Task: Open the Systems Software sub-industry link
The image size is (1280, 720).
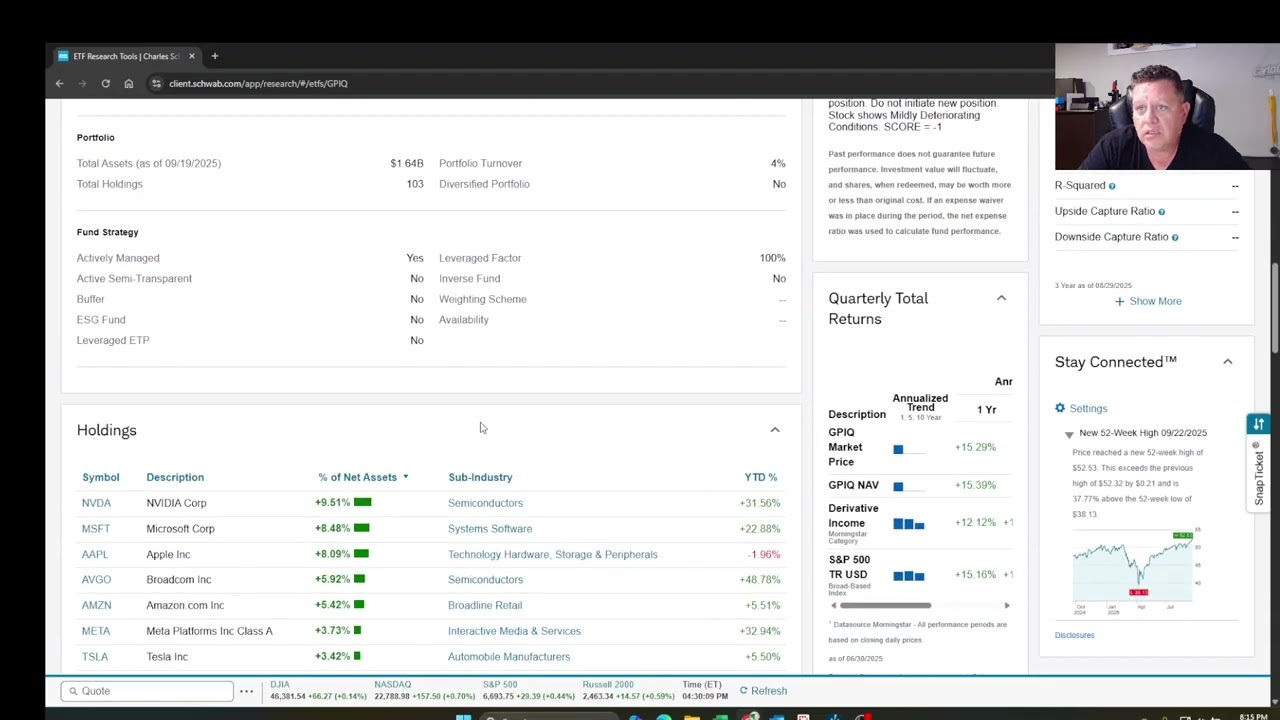Action: tap(490, 529)
